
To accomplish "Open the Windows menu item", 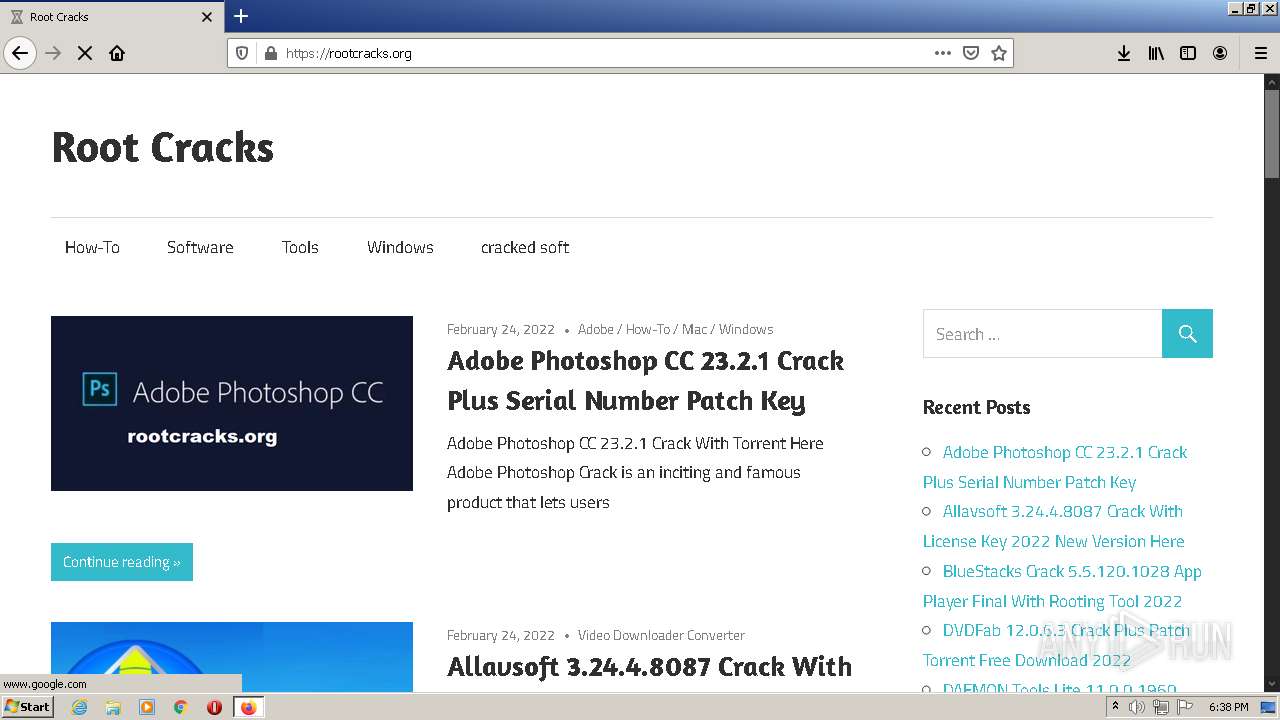I will pos(400,247).
